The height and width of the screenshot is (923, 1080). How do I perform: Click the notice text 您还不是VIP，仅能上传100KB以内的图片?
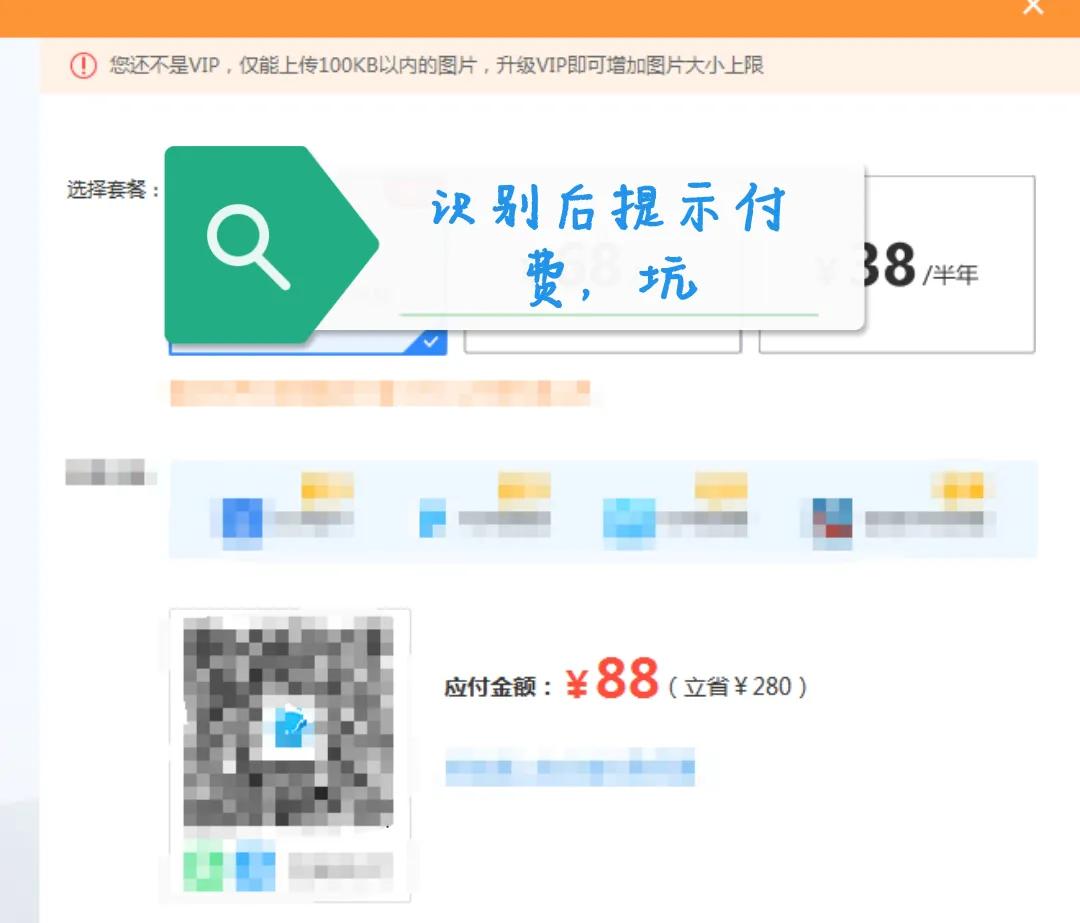point(293,65)
